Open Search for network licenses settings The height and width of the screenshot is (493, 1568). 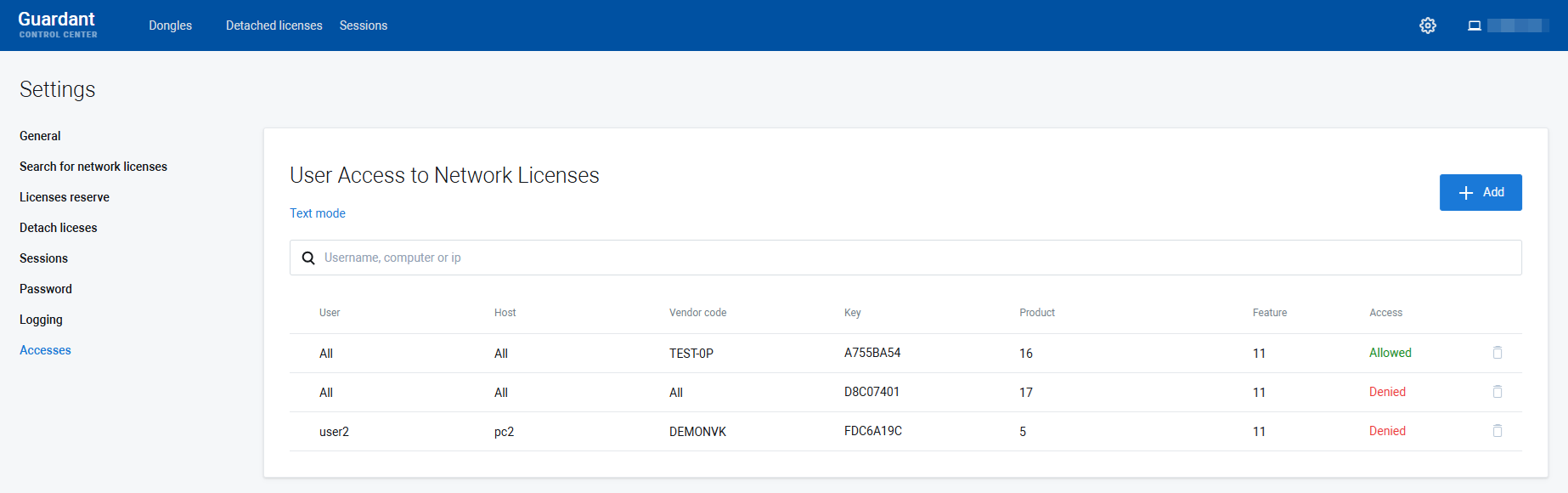click(x=93, y=167)
